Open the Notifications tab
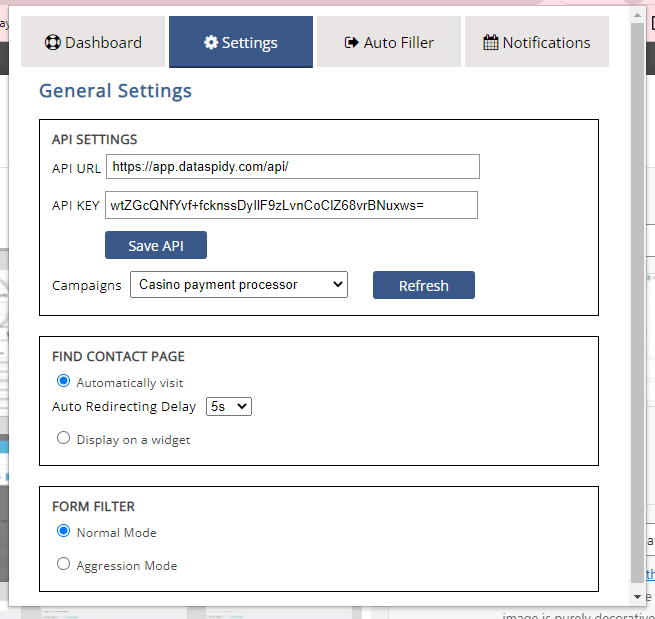The image size is (655, 619). pyautogui.click(x=537, y=43)
